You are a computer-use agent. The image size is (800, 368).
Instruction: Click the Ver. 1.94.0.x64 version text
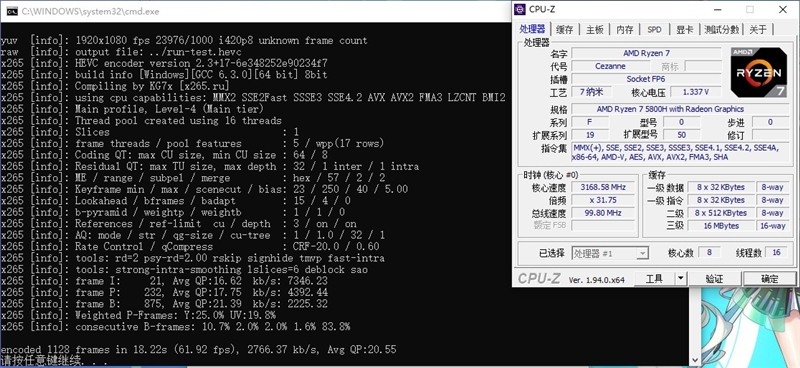point(596,280)
